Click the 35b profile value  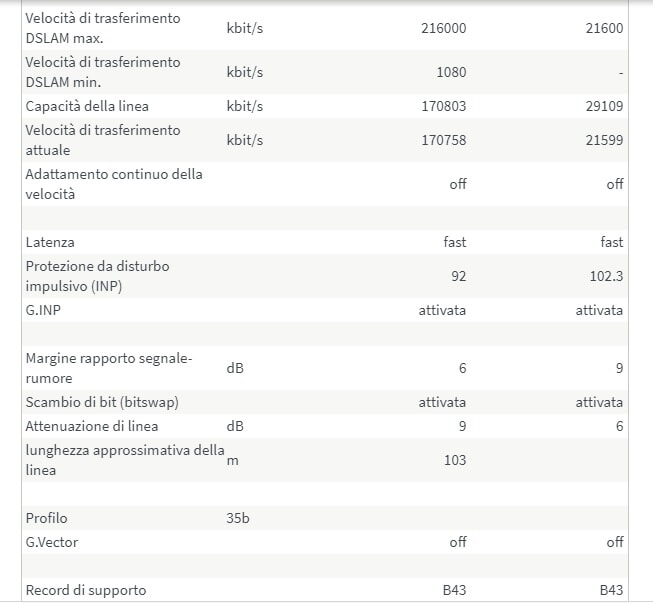(237, 518)
